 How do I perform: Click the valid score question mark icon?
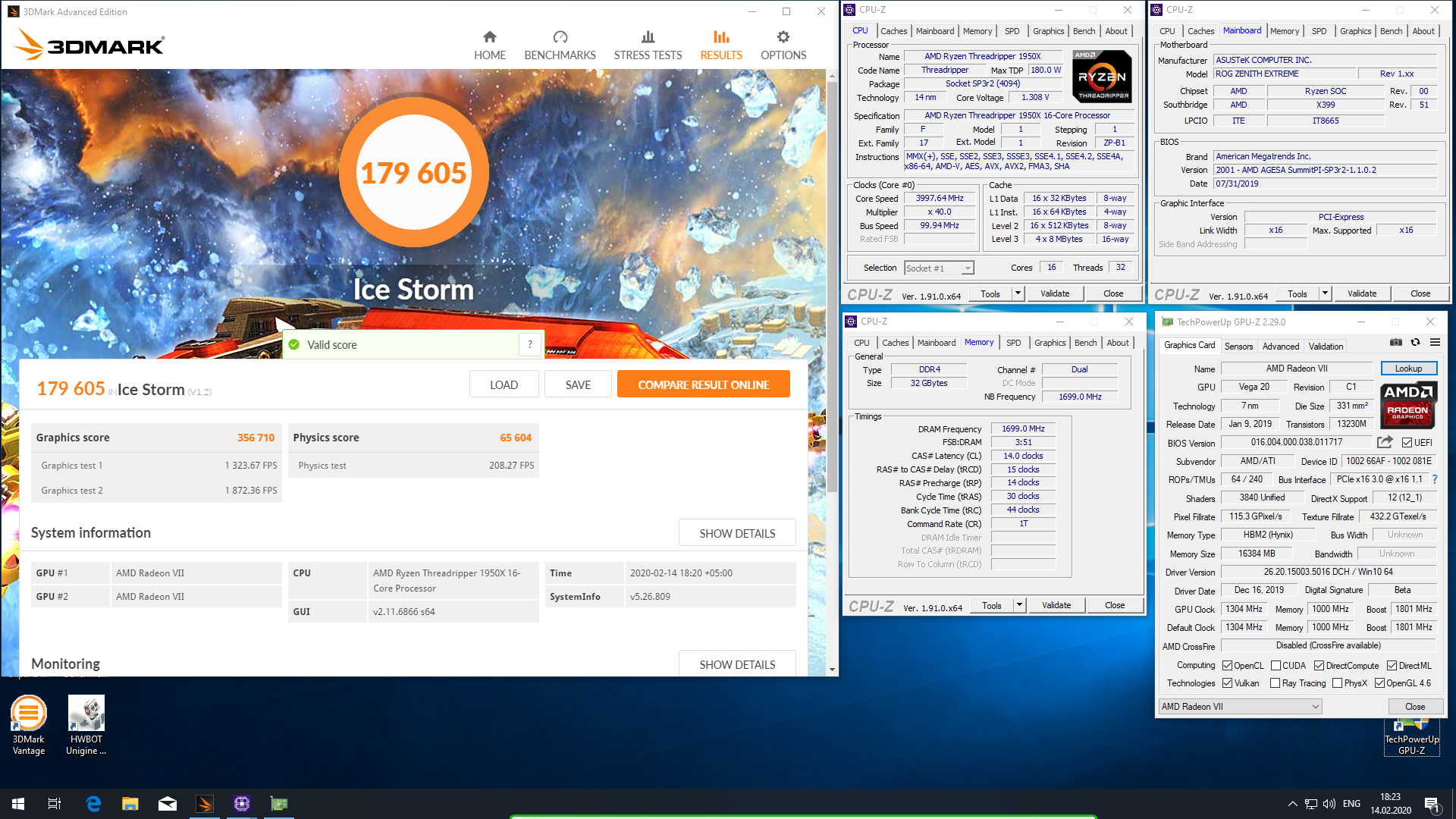point(530,344)
